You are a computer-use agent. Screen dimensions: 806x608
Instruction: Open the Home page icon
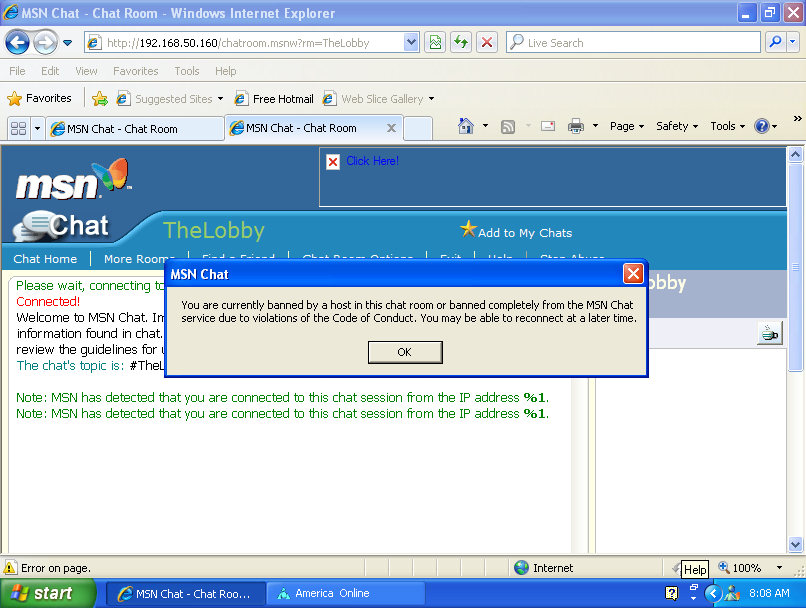coord(466,127)
